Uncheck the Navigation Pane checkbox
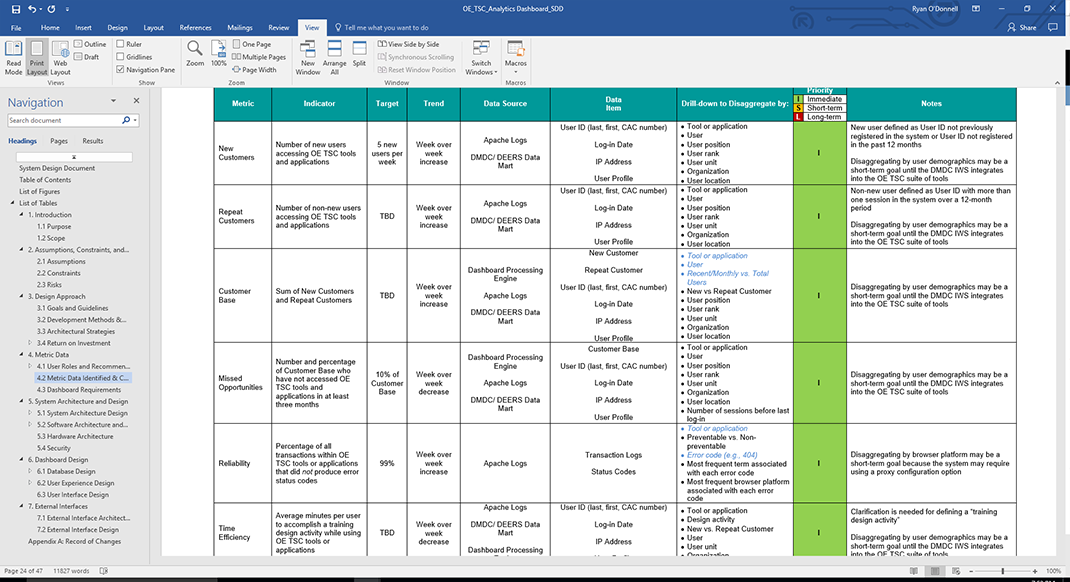This screenshot has width=1070, height=582. pyautogui.click(x=121, y=70)
